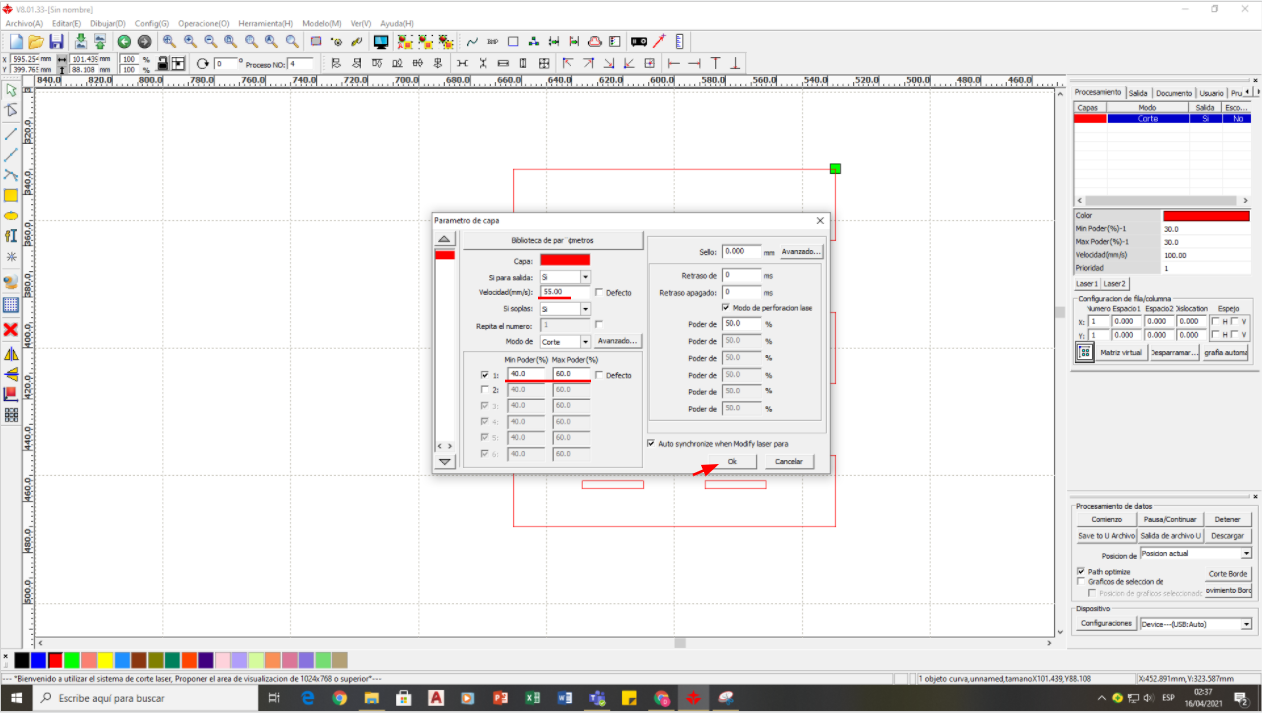Pick the blue swatch in bottom palette
This screenshot has width=1262, height=713.
(38, 660)
